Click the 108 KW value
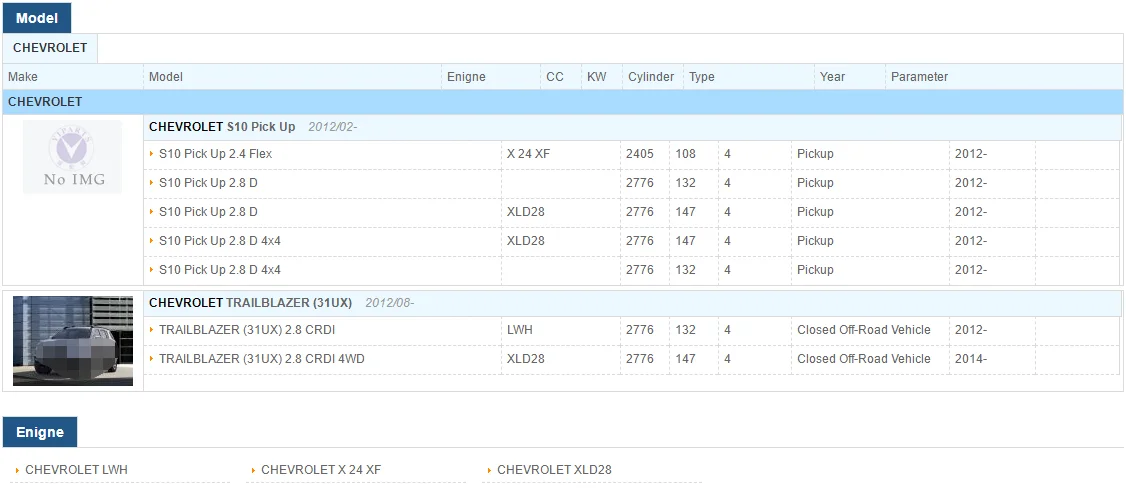This screenshot has width=1126, height=496. (x=686, y=154)
